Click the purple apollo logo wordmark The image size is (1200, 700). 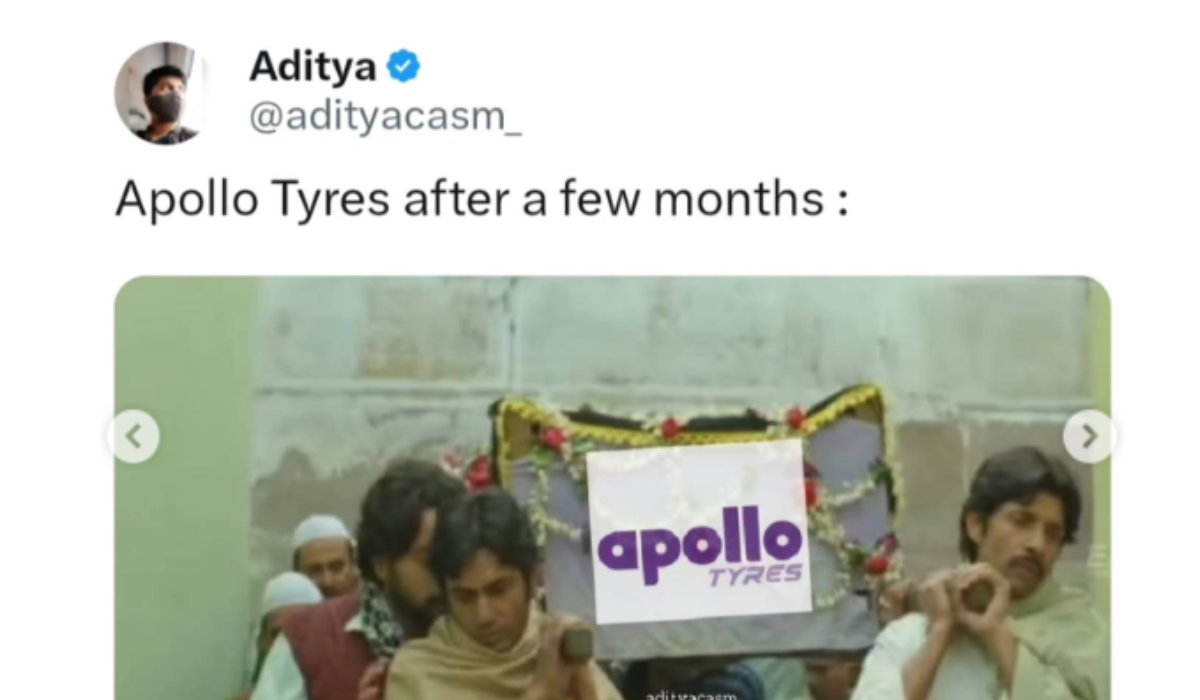coord(699,546)
